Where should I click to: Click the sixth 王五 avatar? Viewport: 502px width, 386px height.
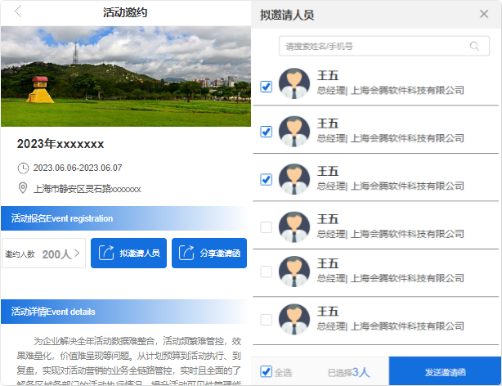pos(294,319)
